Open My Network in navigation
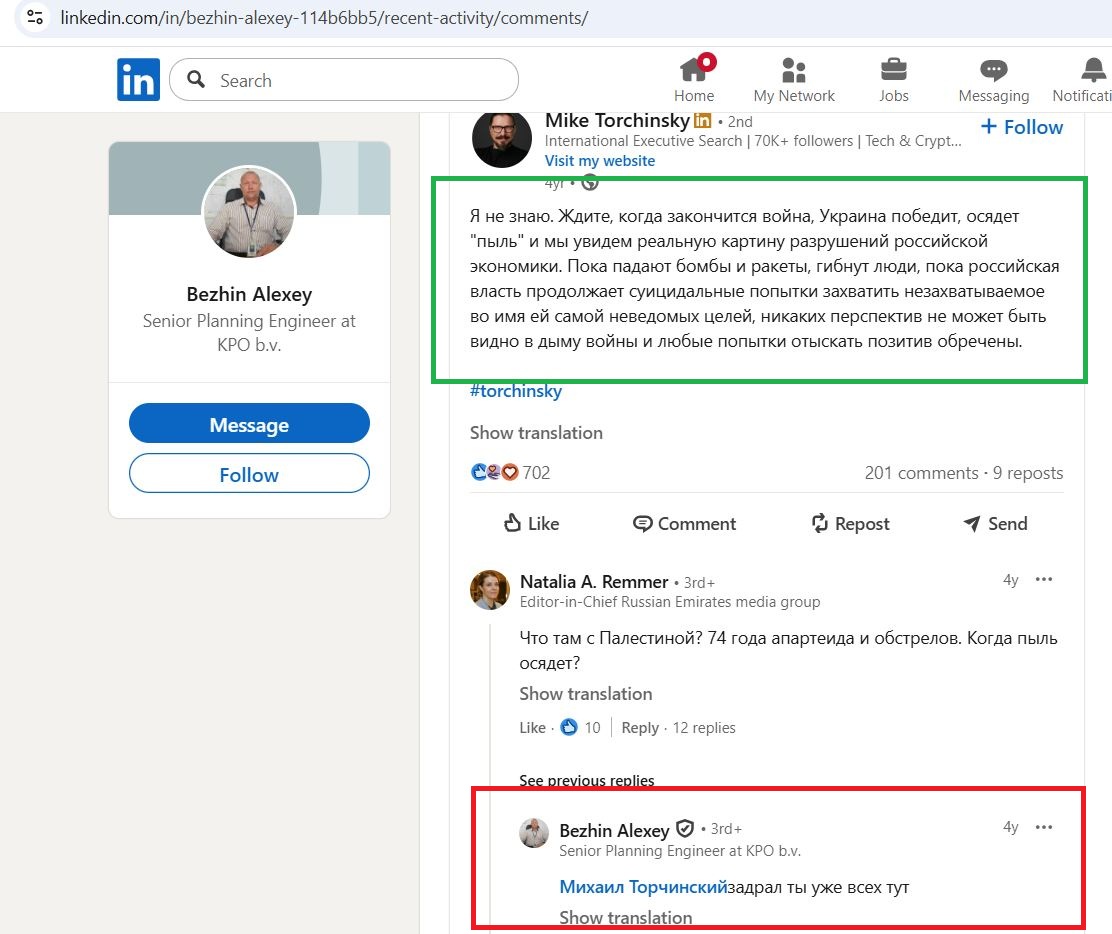 pyautogui.click(x=794, y=79)
